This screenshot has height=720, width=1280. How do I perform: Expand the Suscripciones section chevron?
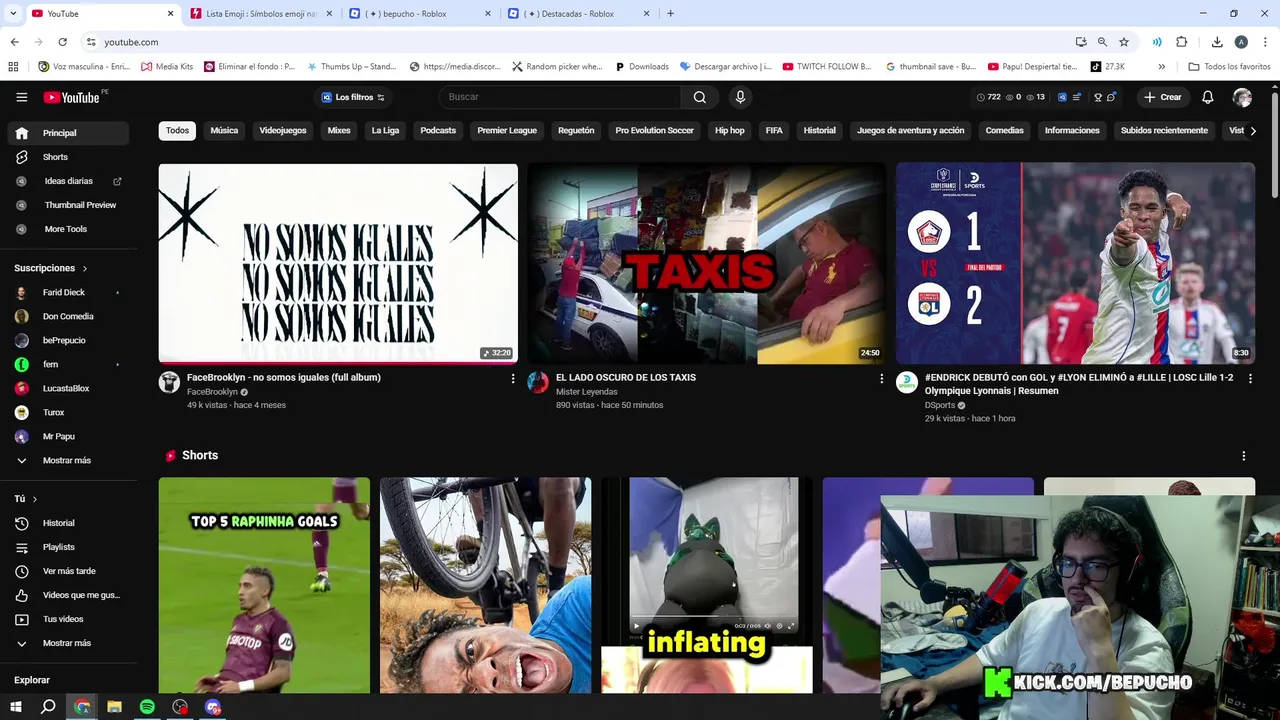85,268
